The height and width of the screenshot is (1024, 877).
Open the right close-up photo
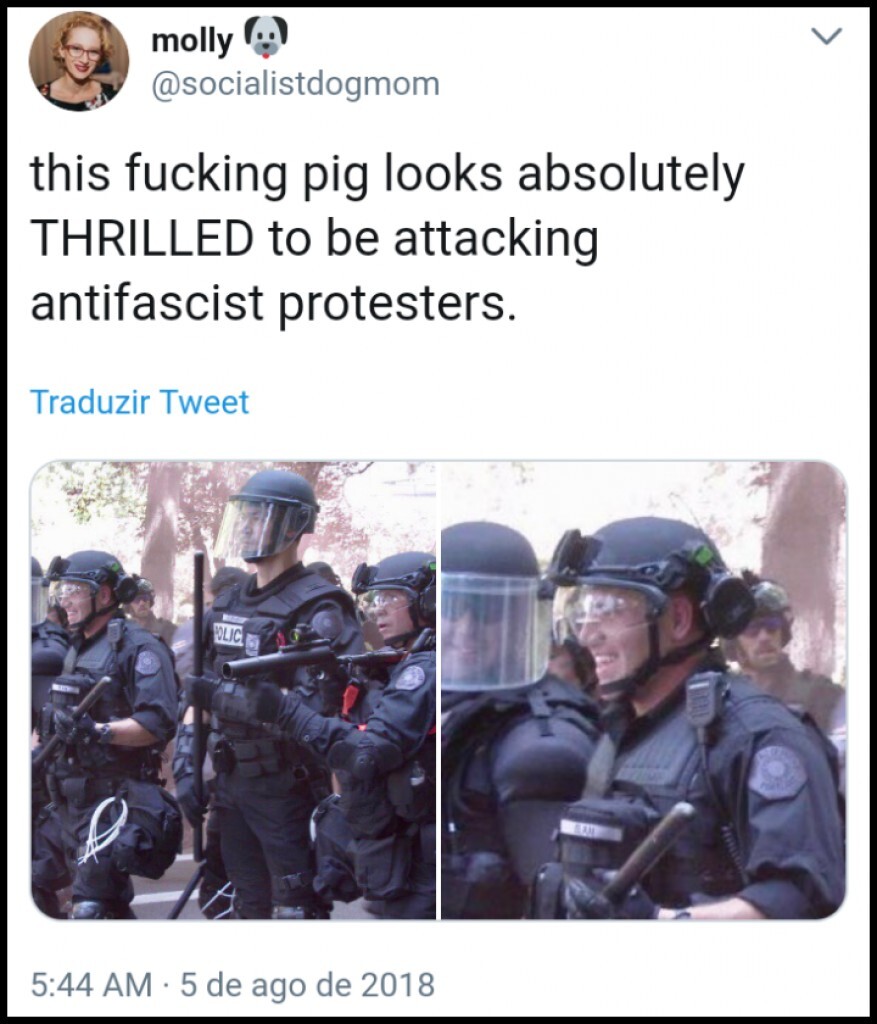click(x=644, y=690)
